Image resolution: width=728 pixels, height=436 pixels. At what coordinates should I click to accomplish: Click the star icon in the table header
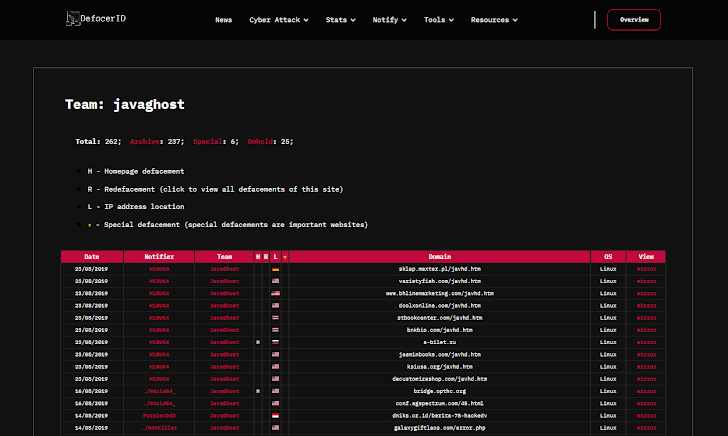[285, 257]
